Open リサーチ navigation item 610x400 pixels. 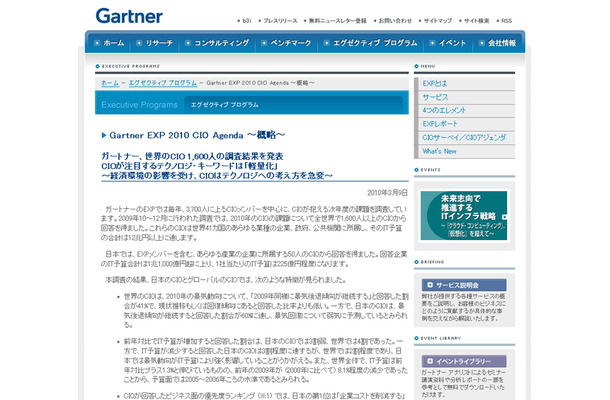click(x=159, y=43)
